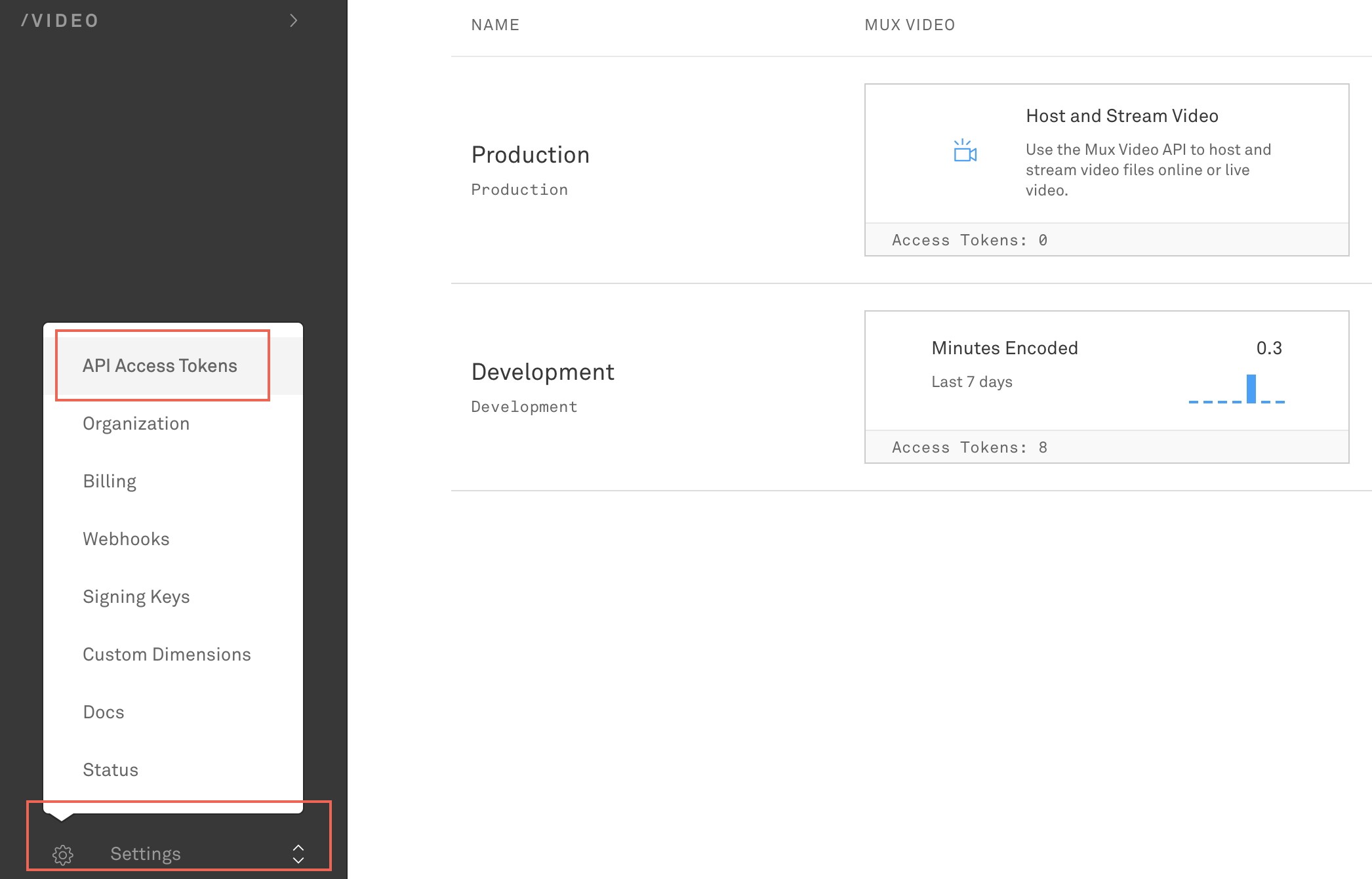1372x879 pixels.
Task: Click the MUX VIDEO column header
Action: pyautogui.click(x=910, y=25)
